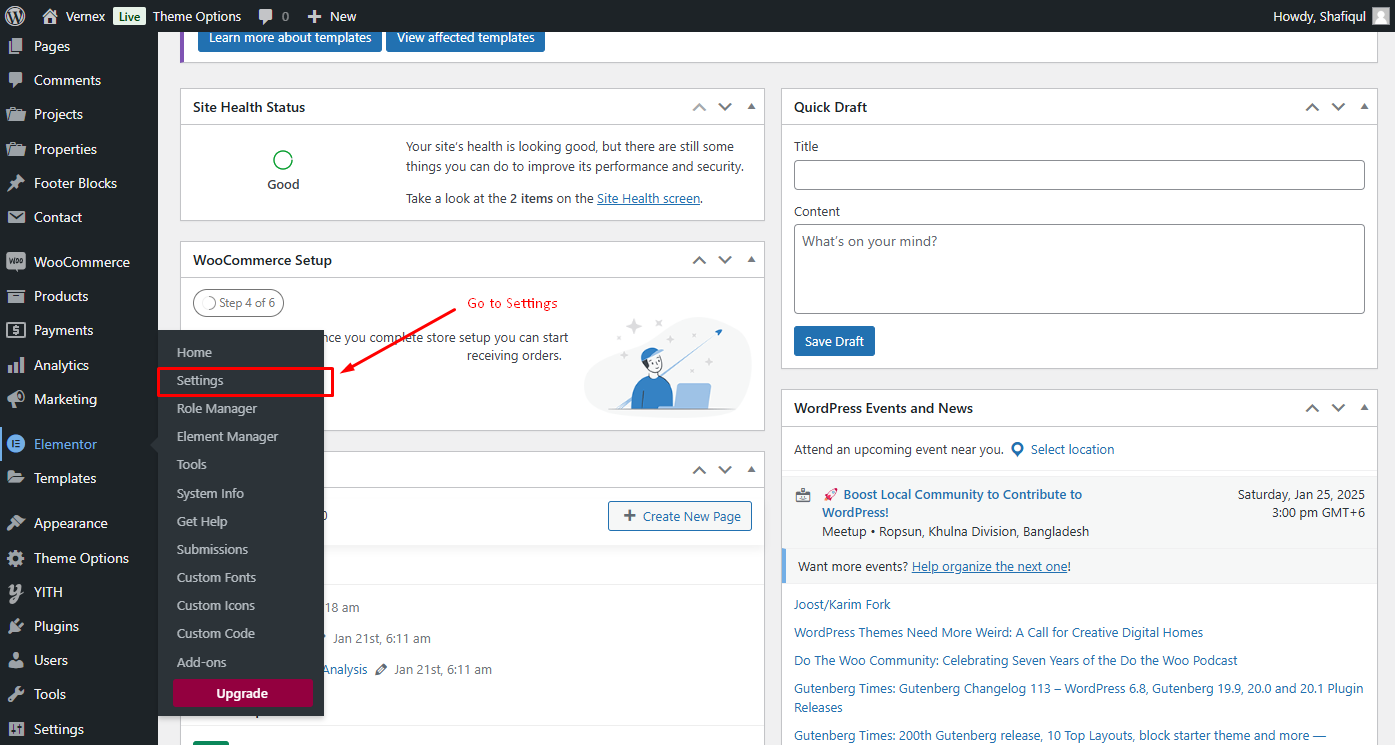Move WordPress Events and News widget up
The width and height of the screenshot is (1395, 745).
(x=1312, y=408)
